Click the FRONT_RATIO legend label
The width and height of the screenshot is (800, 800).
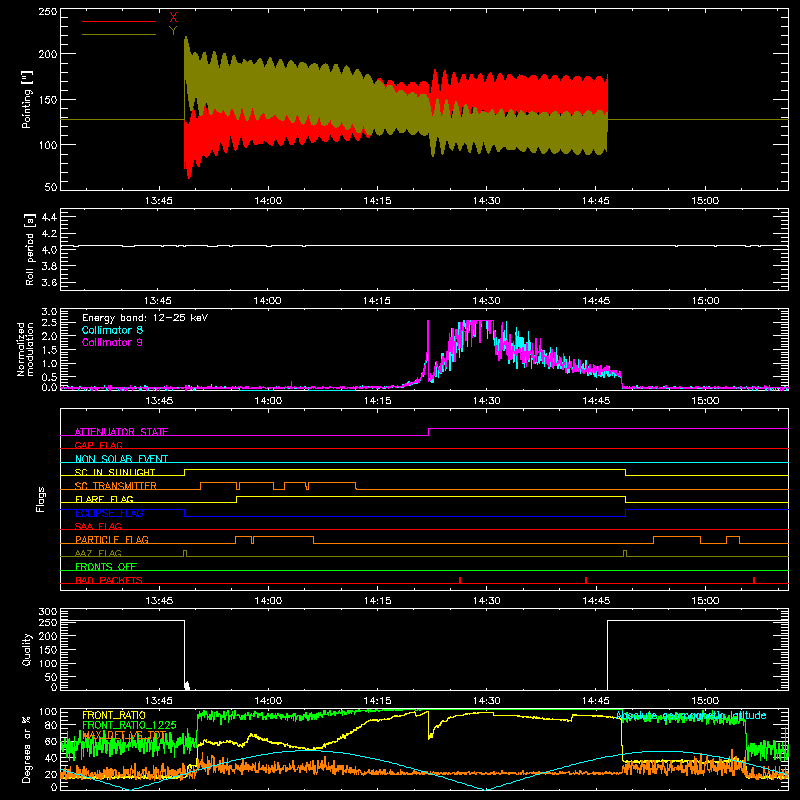114,715
